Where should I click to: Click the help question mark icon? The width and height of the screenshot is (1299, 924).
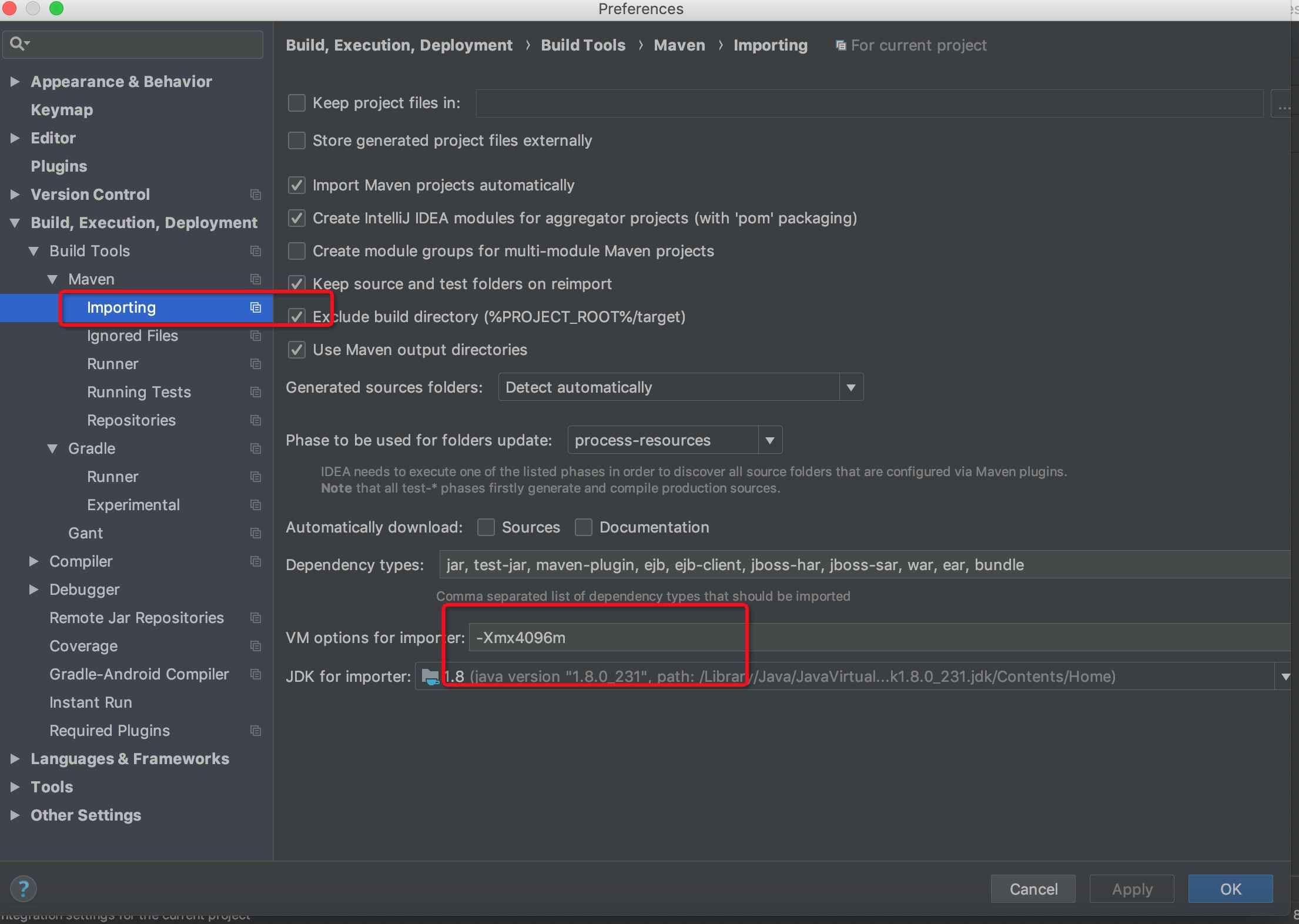point(24,889)
